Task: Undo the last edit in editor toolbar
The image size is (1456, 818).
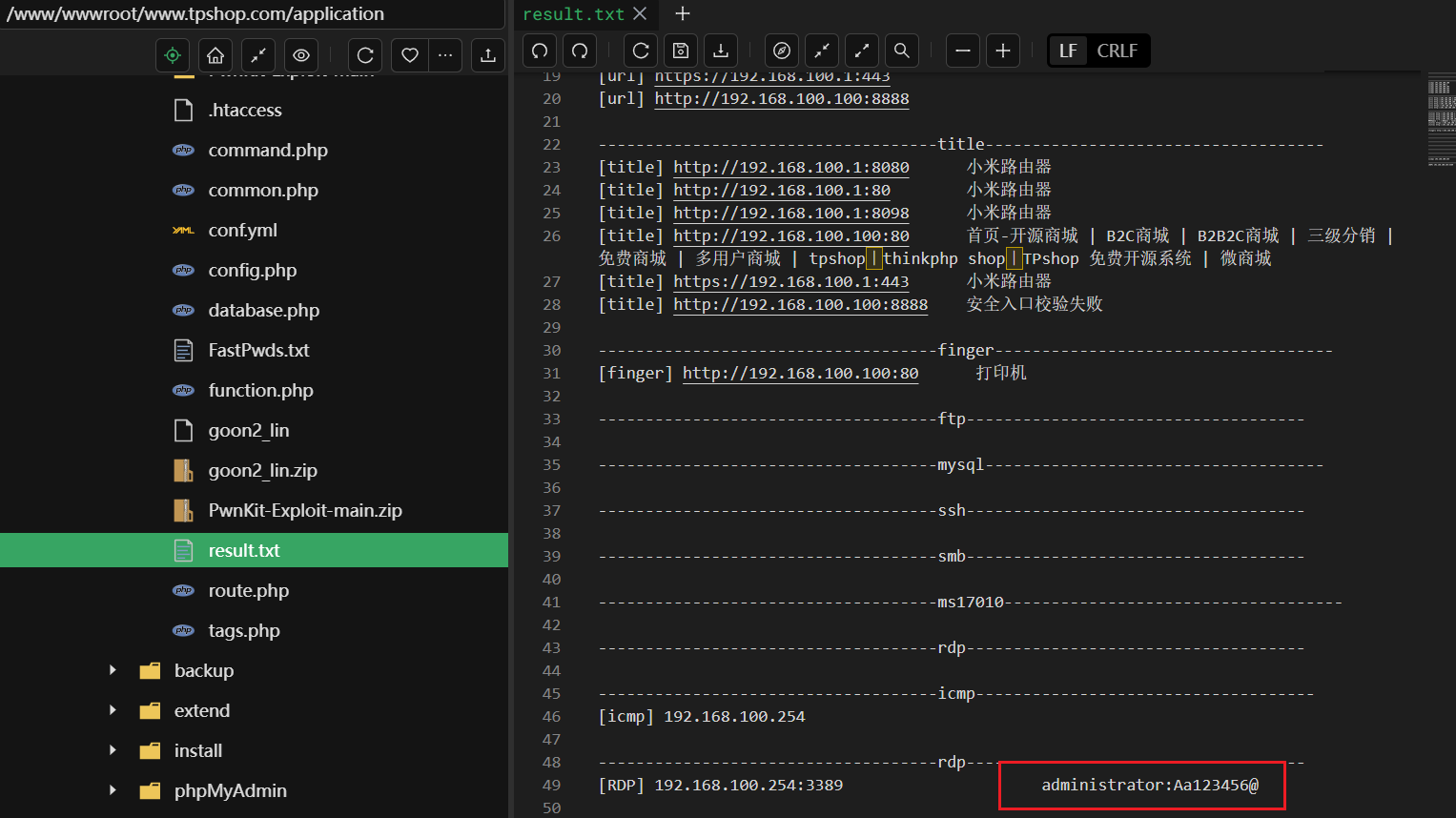Action: click(540, 51)
